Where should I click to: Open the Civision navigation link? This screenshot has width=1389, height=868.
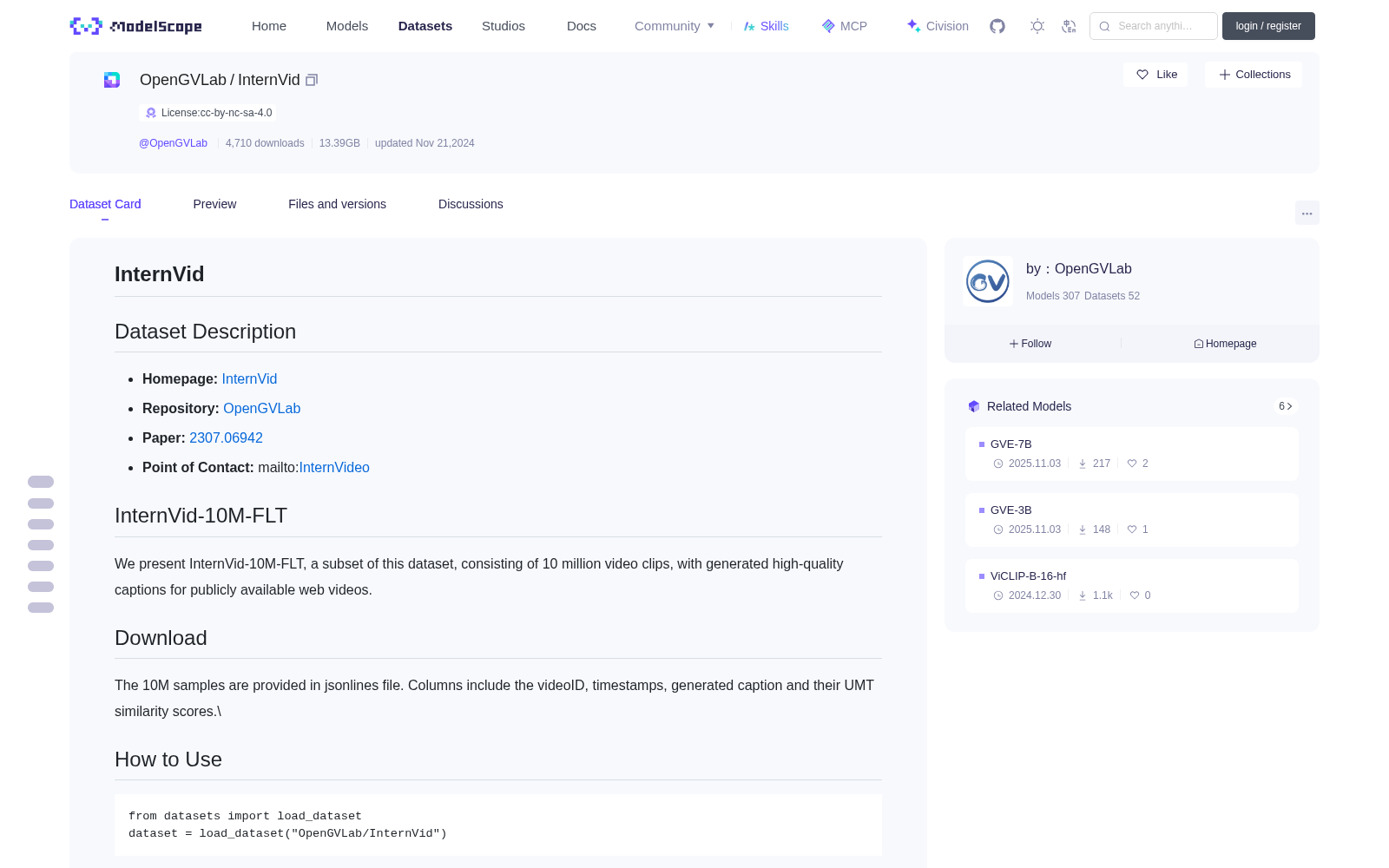click(938, 26)
